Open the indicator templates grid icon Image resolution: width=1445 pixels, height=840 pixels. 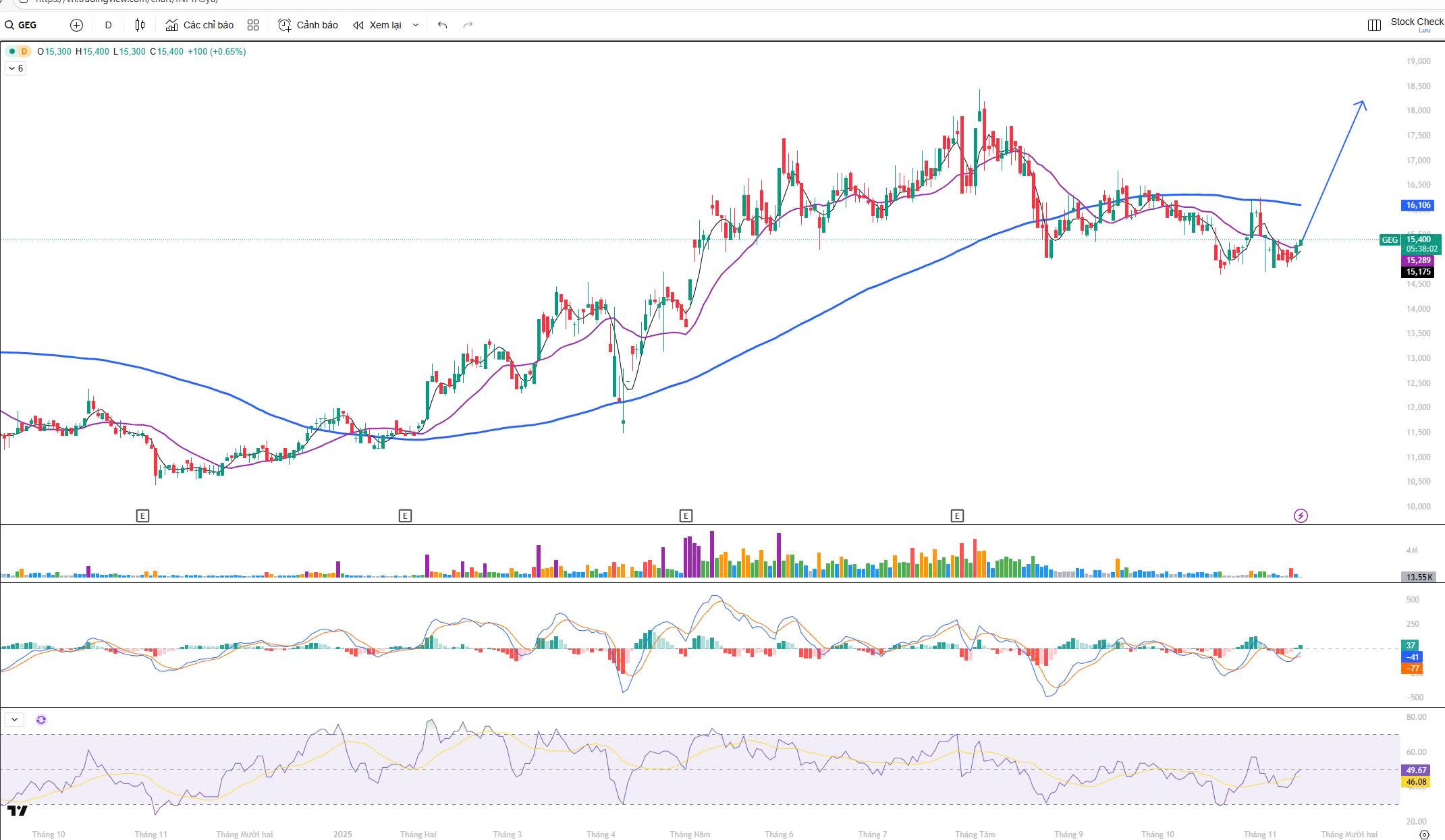click(253, 25)
